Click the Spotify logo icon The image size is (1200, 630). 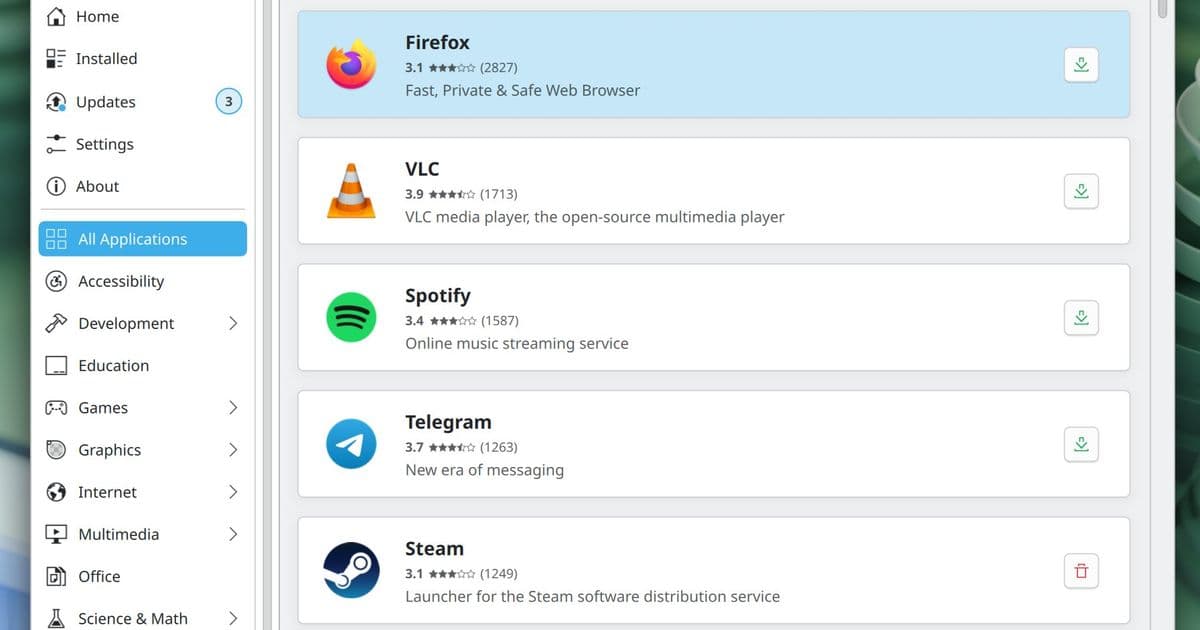tap(351, 317)
